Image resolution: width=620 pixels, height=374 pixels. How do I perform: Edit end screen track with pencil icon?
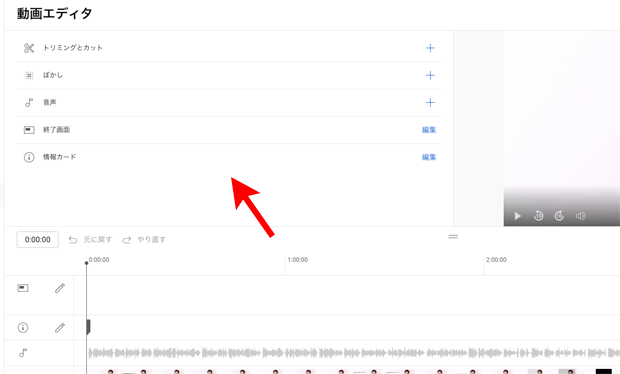(x=60, y=288)
